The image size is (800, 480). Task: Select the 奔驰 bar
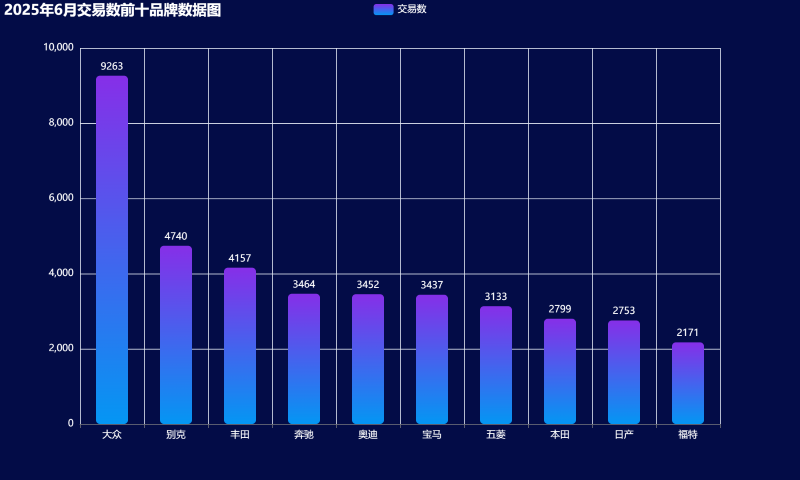pyautogui.click(x=304, y=359)
